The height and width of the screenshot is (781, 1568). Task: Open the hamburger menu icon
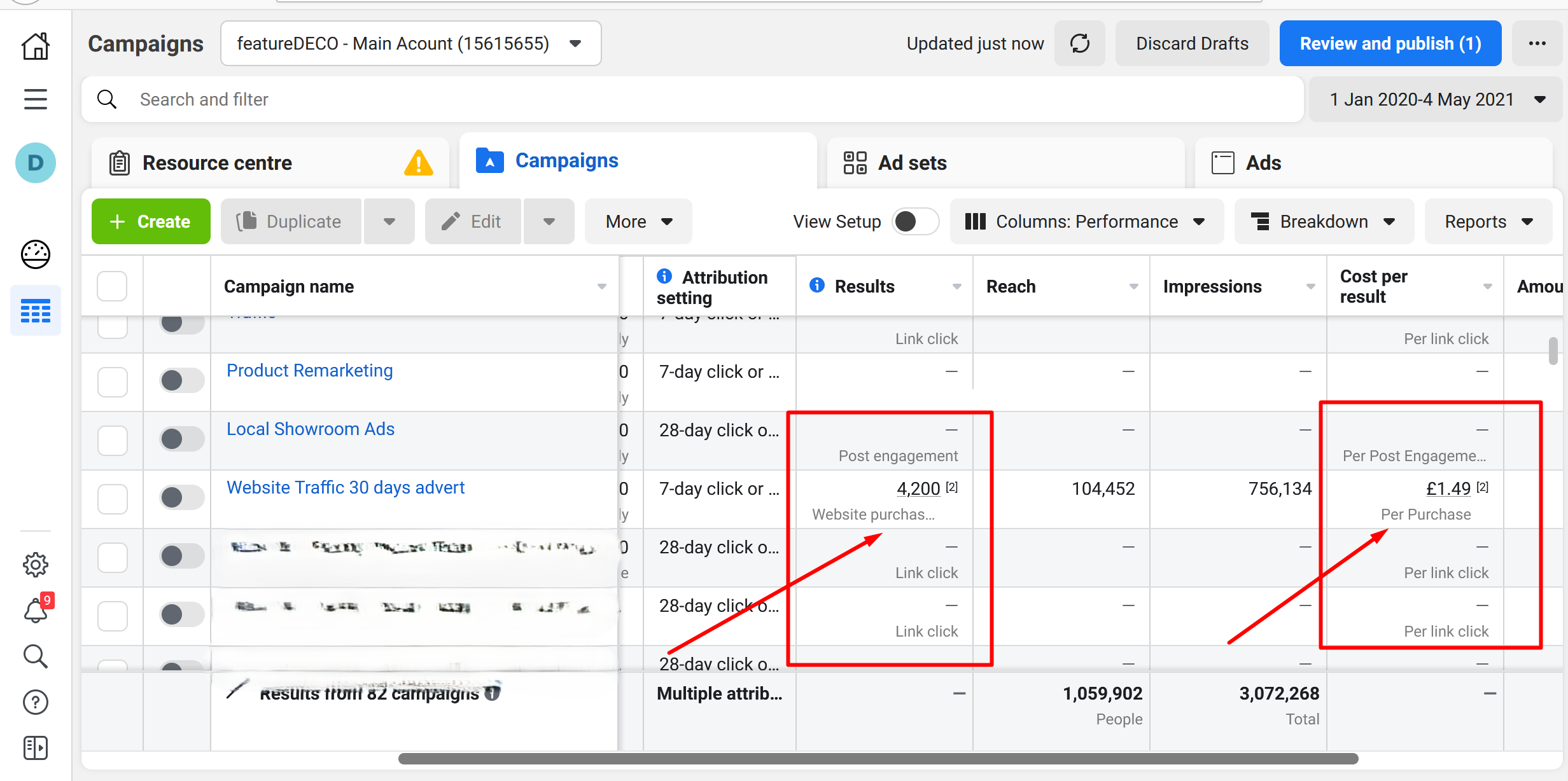[x=36, y=99]
